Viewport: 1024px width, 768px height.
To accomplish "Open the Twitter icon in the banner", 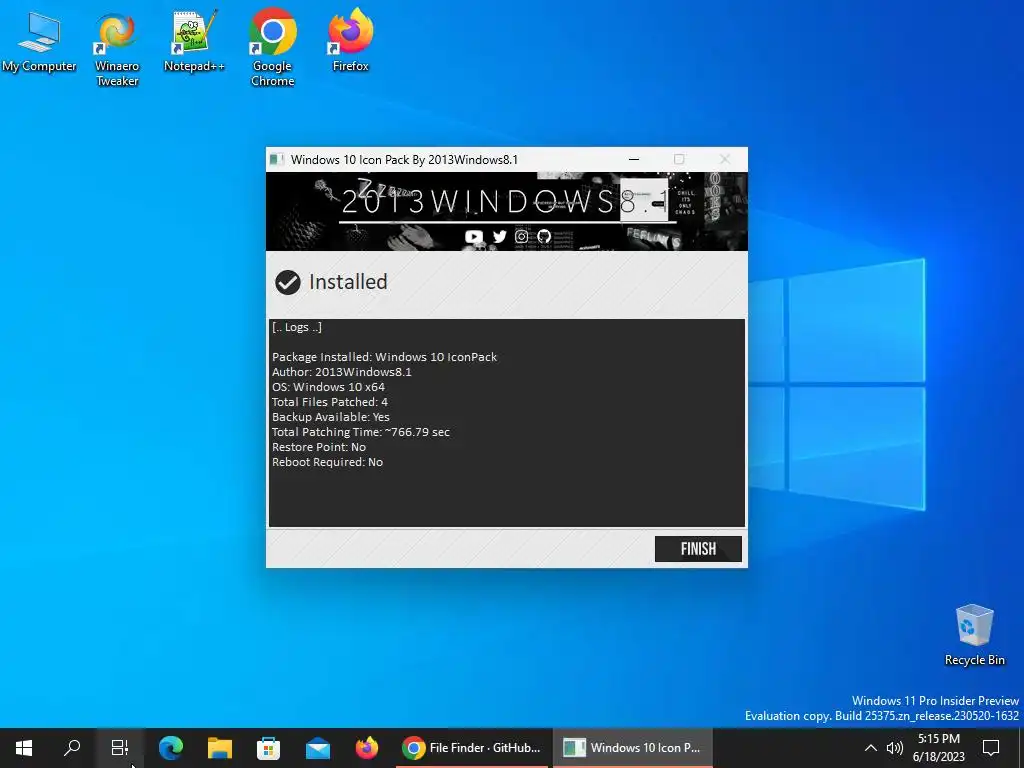I will pyautogui.click(x=500, y=236).
